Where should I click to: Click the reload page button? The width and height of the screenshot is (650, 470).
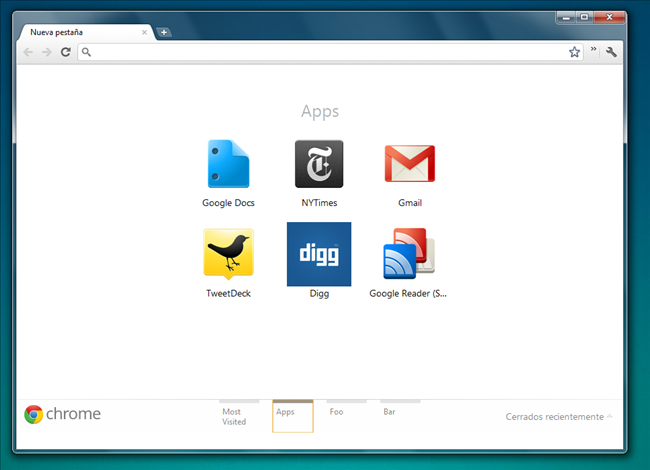pos(66,52)
